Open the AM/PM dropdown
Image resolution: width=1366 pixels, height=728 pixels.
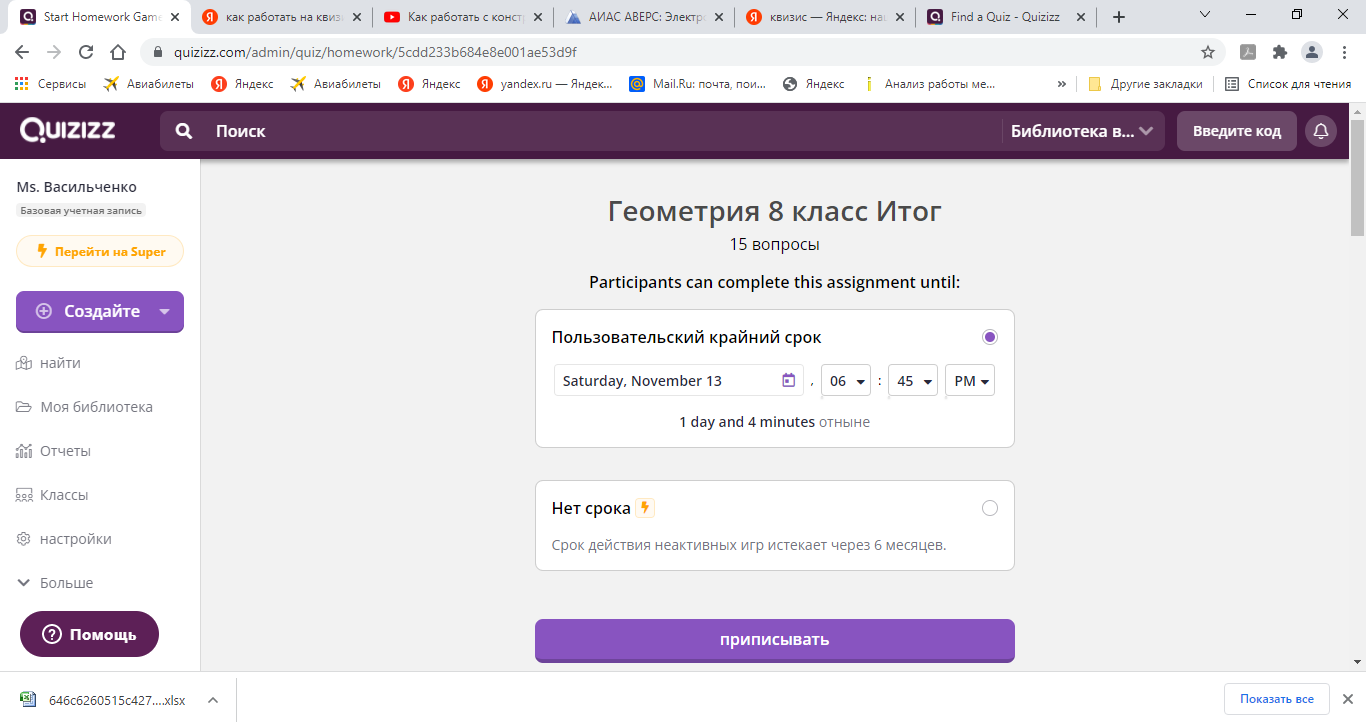[x=970, y=380]
